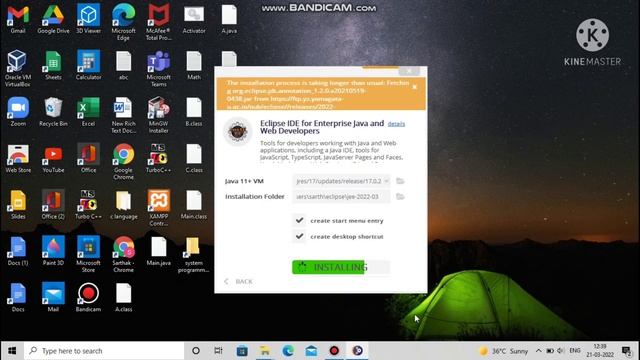The width and height of the screenshot is (640, 360).
Task: Open the Gmail desktop shortcut
Action: click(x=18, y=19)
